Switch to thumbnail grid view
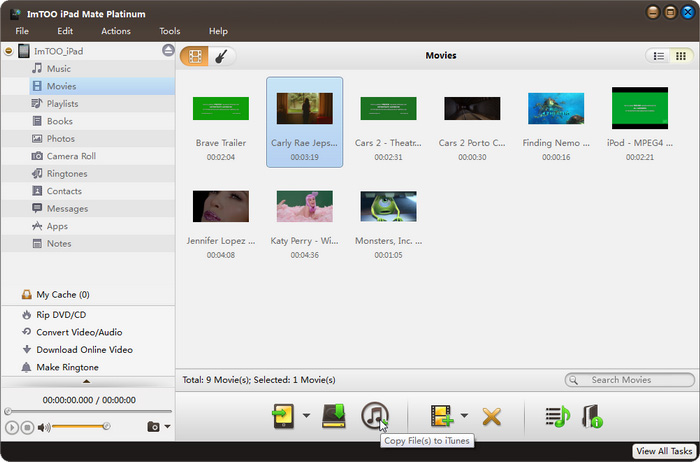The width and height of the screenshot is (700, 462). pos(681,56)
